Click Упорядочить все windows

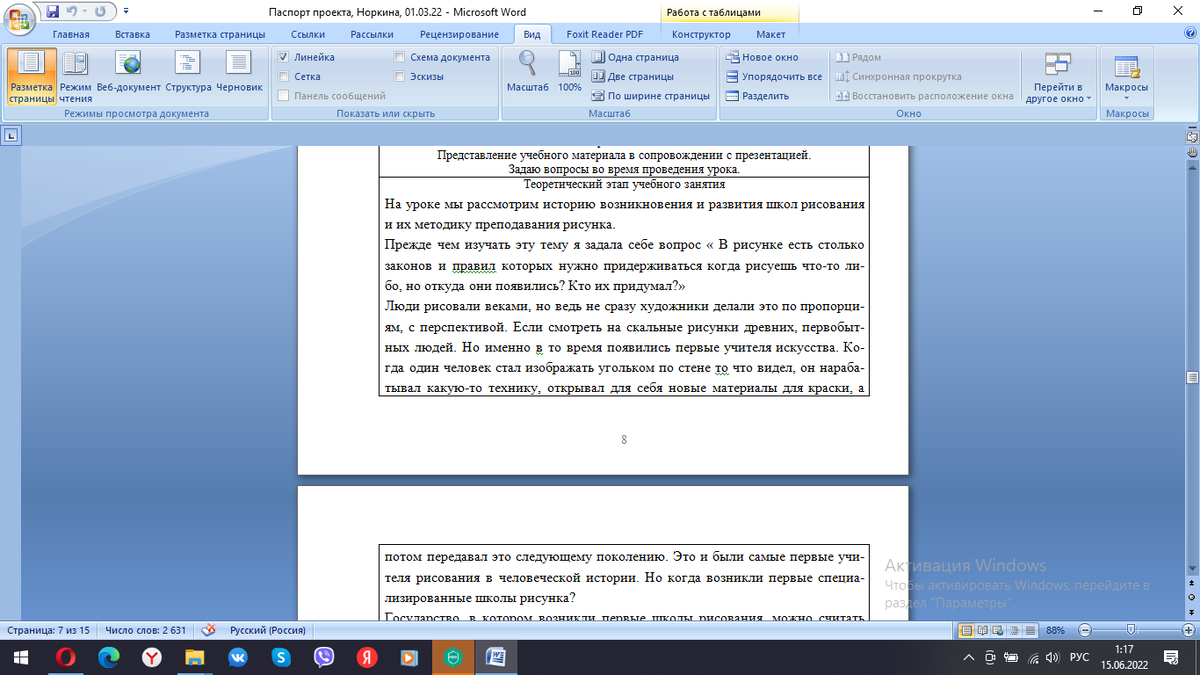(x=773, y=76)
